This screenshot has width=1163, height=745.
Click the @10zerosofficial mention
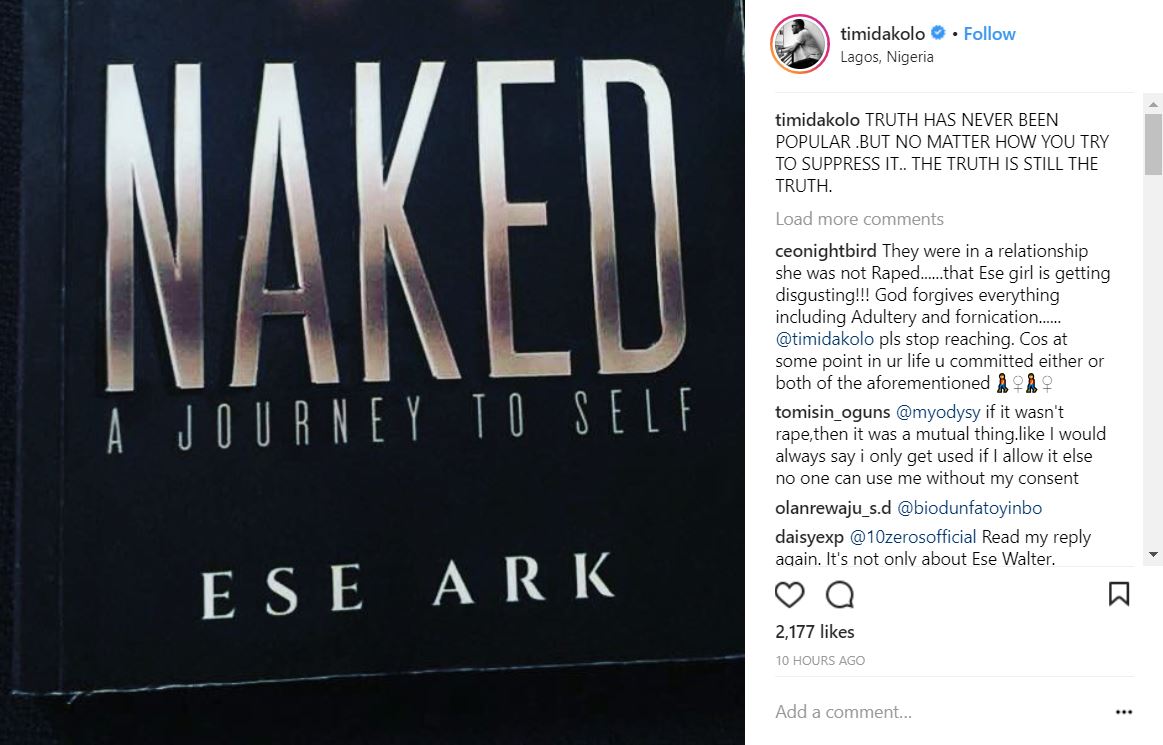[x=912, y=537]
